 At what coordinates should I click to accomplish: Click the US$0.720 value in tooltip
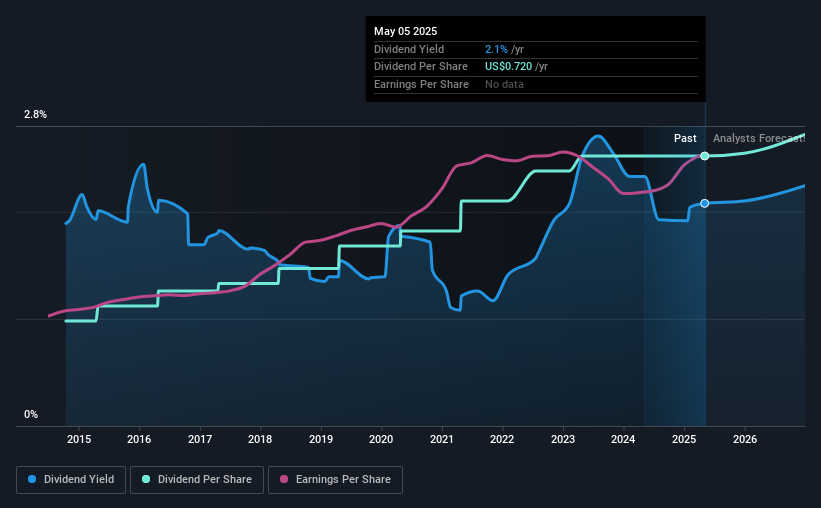[508, 67]
